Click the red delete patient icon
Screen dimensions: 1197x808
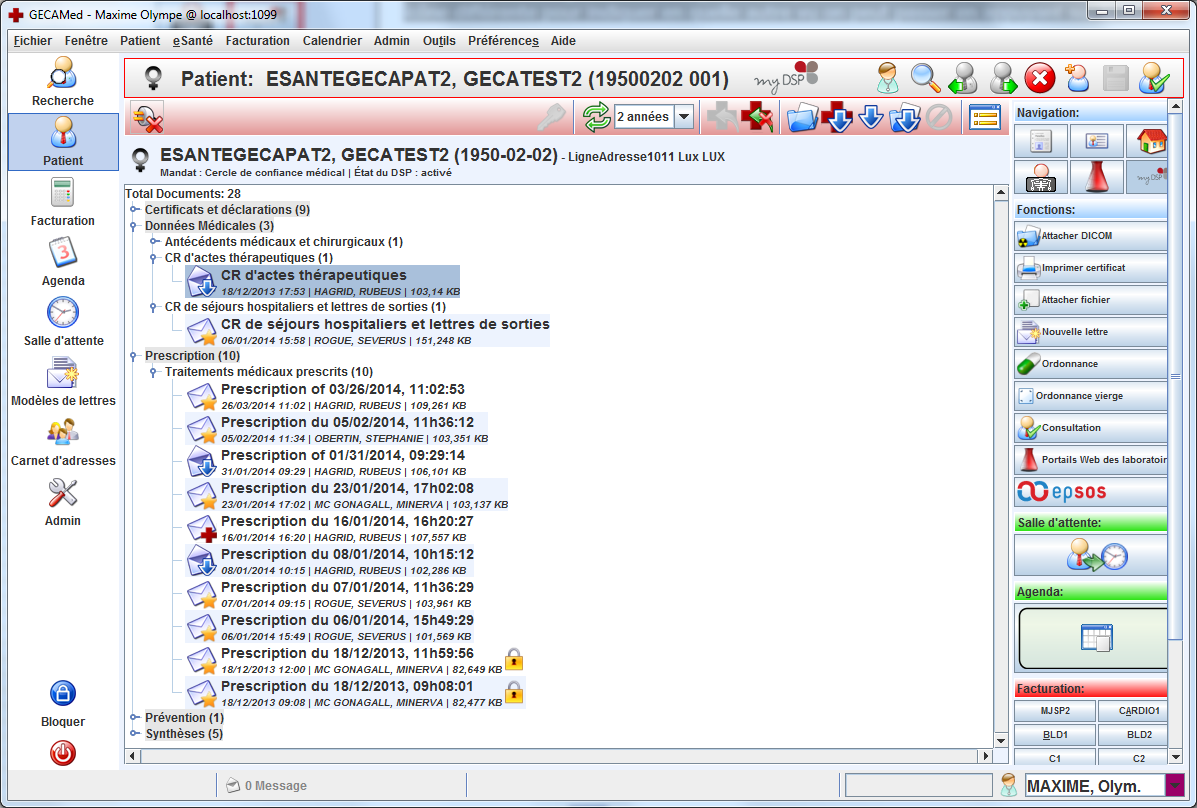click(x=1040, y=78)
